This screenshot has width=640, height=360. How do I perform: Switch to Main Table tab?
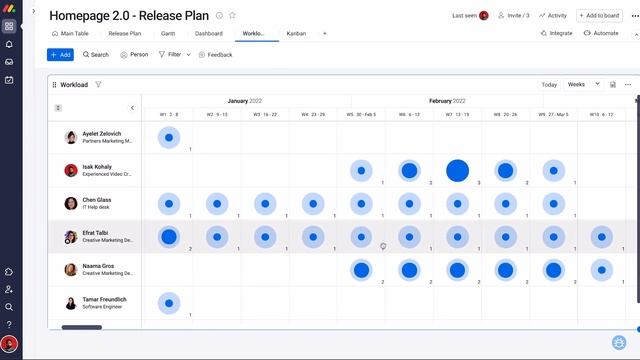pos(70,33)
